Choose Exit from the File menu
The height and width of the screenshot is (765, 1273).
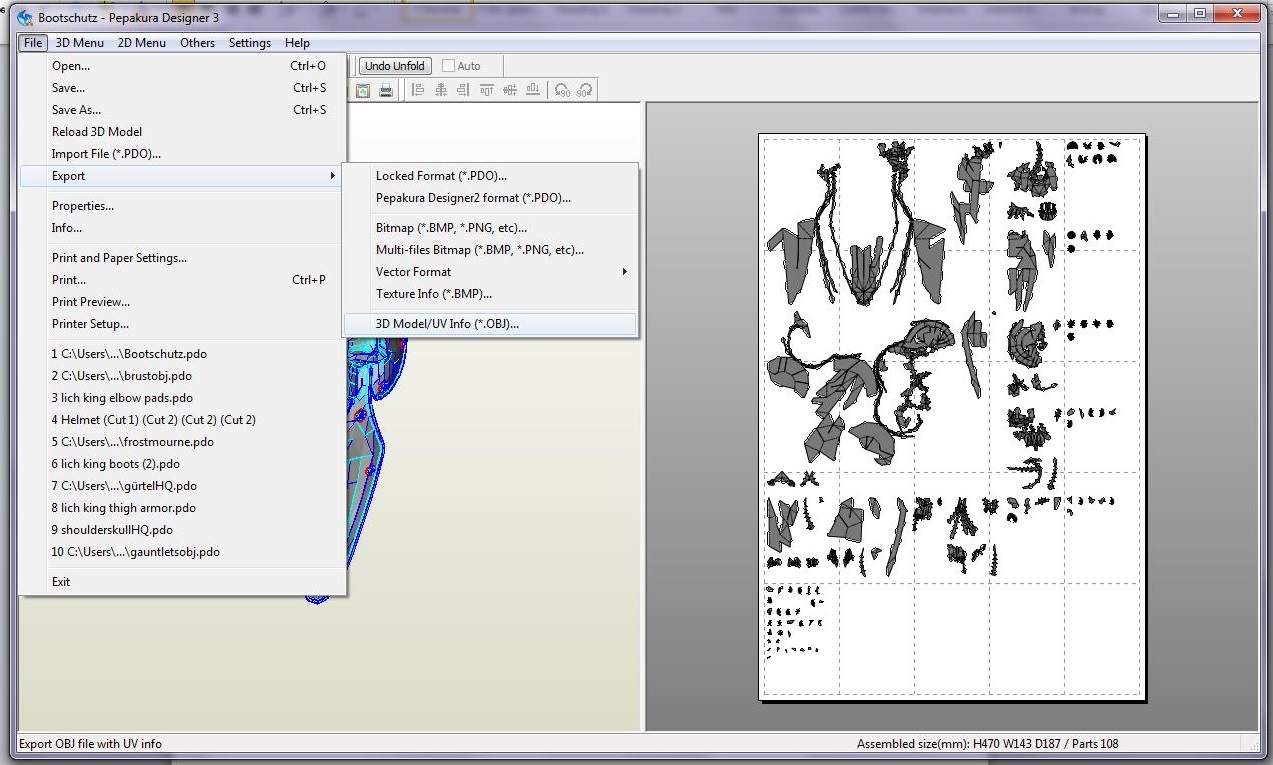click(x=183, y=582)
